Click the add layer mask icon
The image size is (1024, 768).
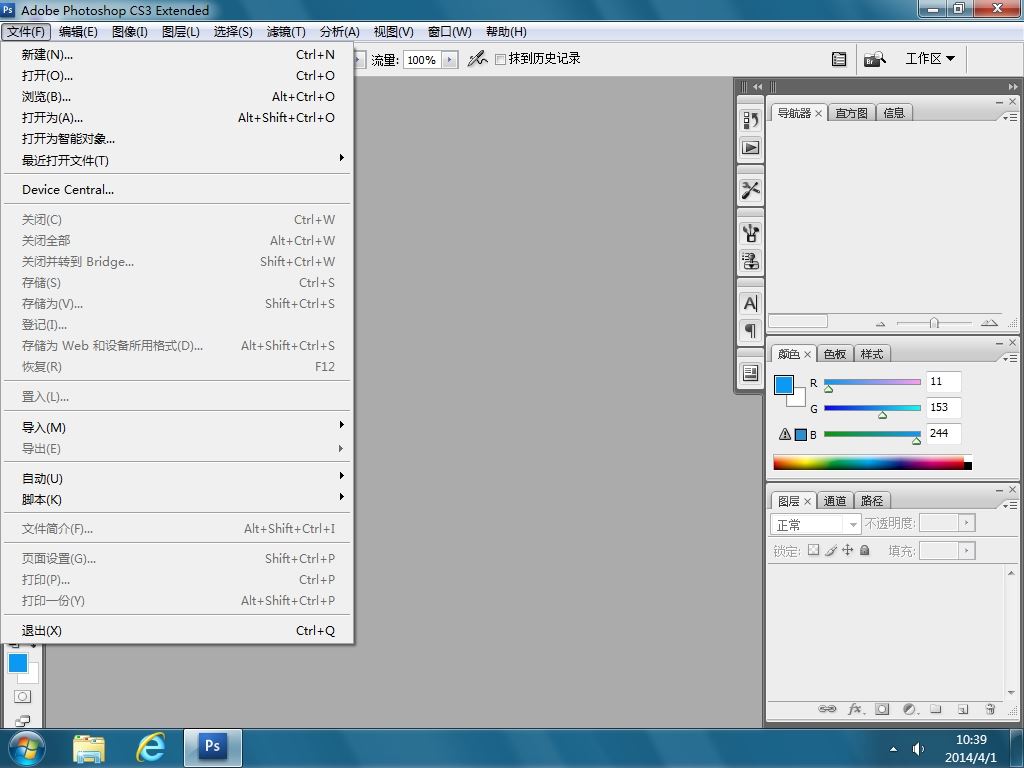click(x=882, y=709)
